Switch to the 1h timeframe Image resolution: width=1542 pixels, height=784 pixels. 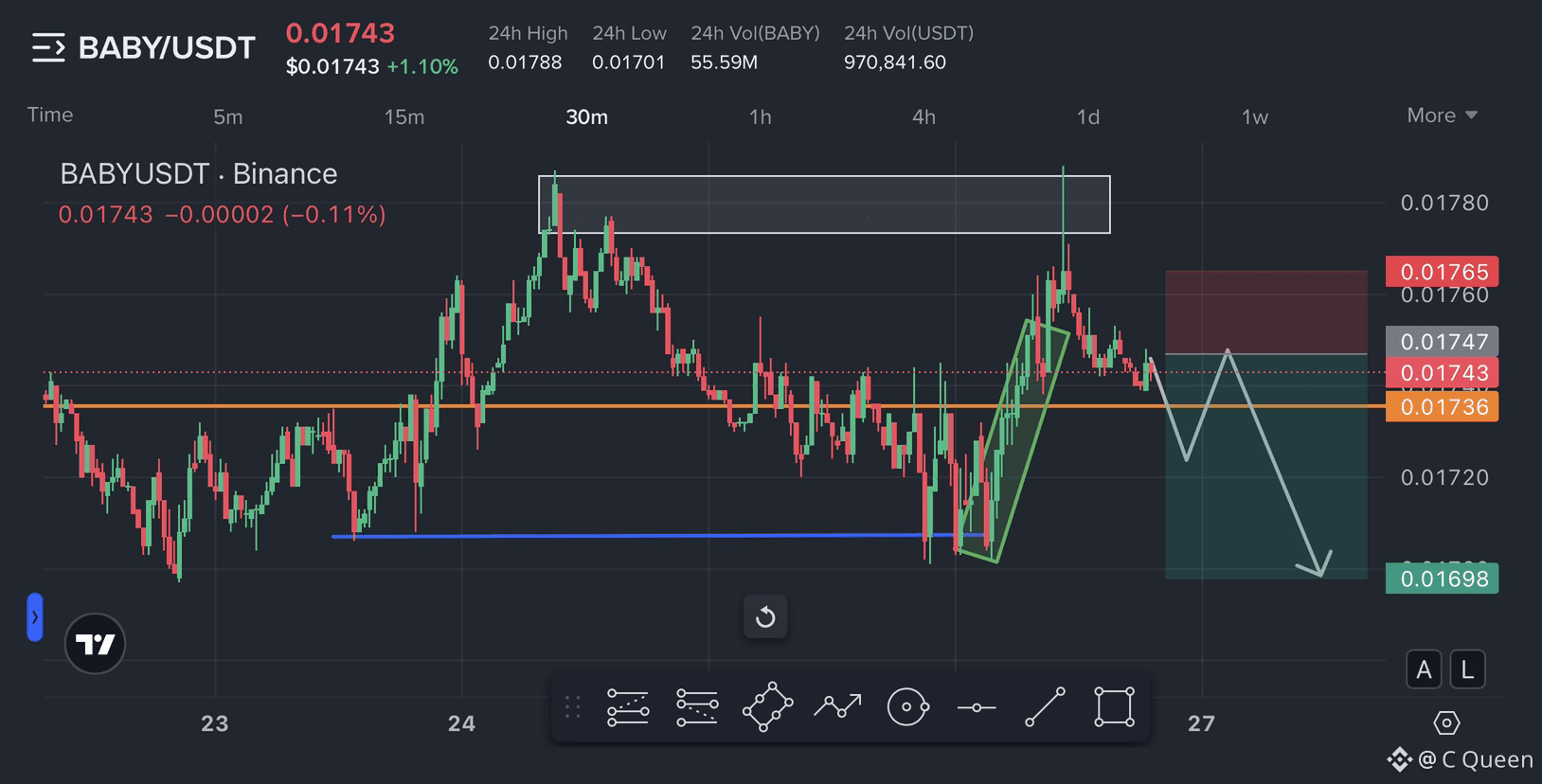[x=761, y=116]
